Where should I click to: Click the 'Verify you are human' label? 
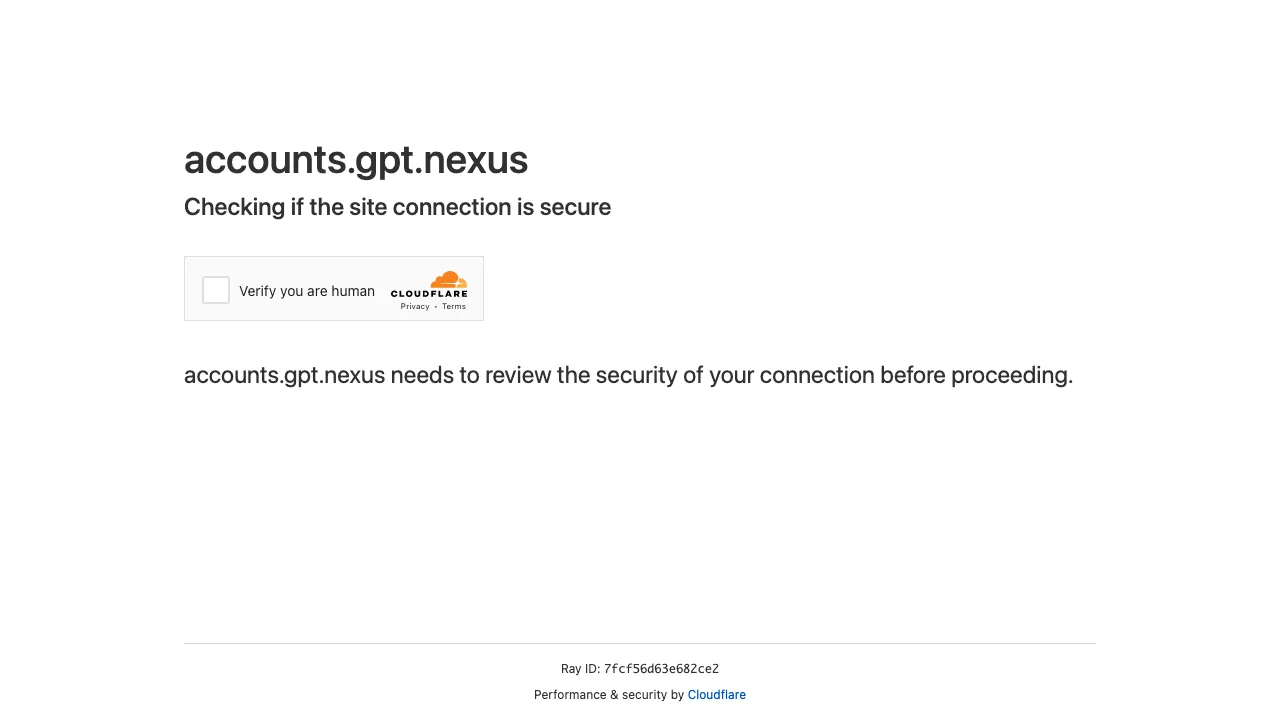point(307,291)
